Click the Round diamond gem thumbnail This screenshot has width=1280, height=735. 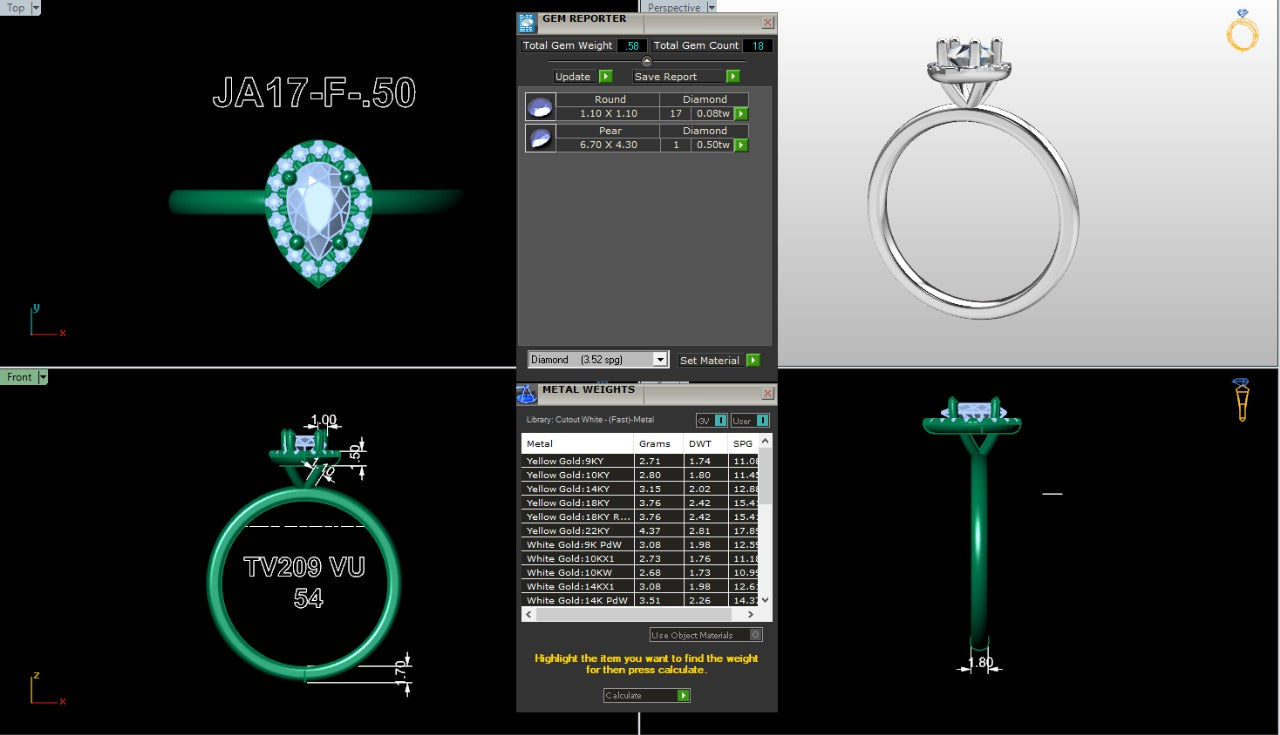[x=540, y=107]
